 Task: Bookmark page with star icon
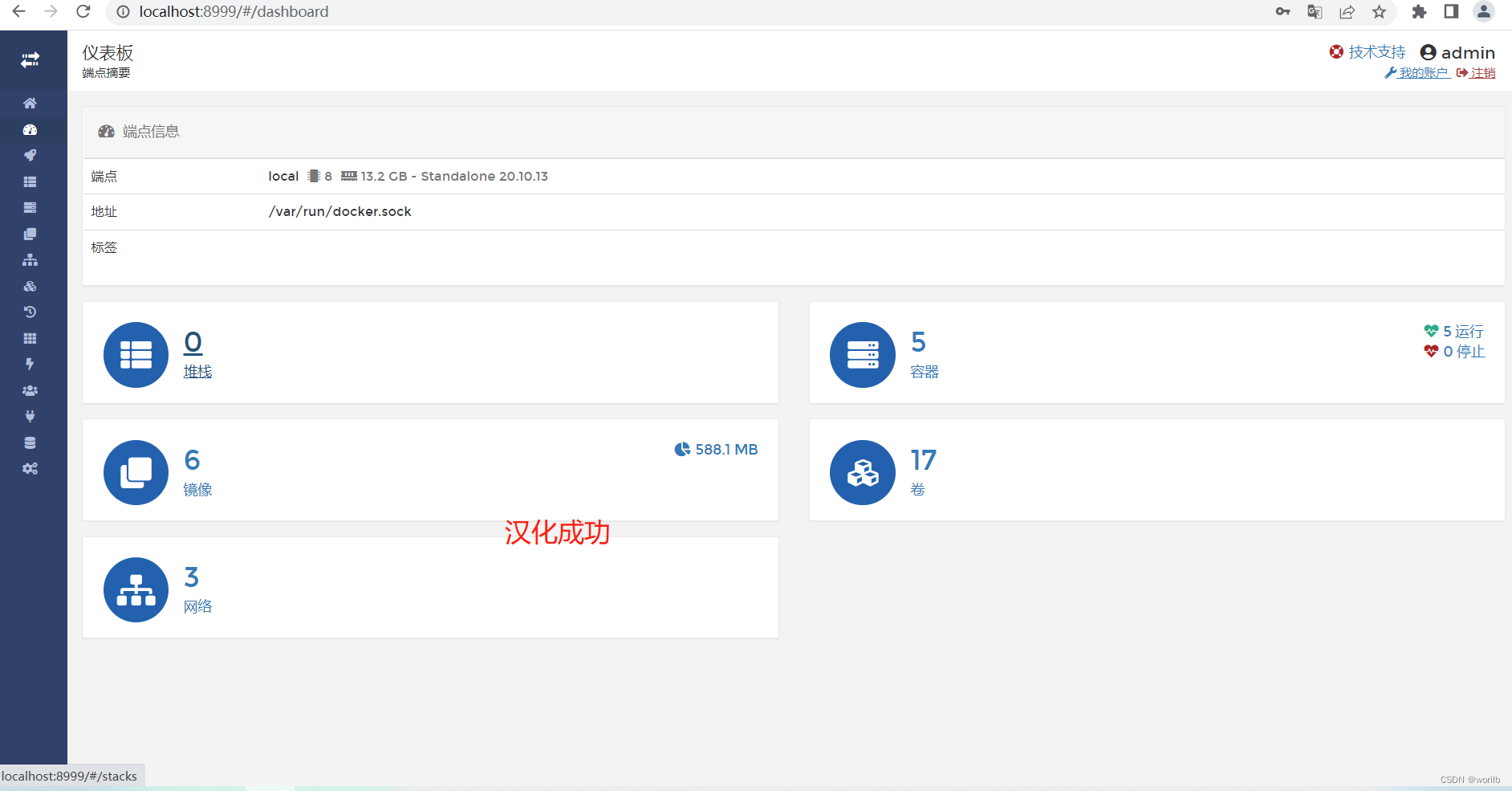(x=1379, y=11)
